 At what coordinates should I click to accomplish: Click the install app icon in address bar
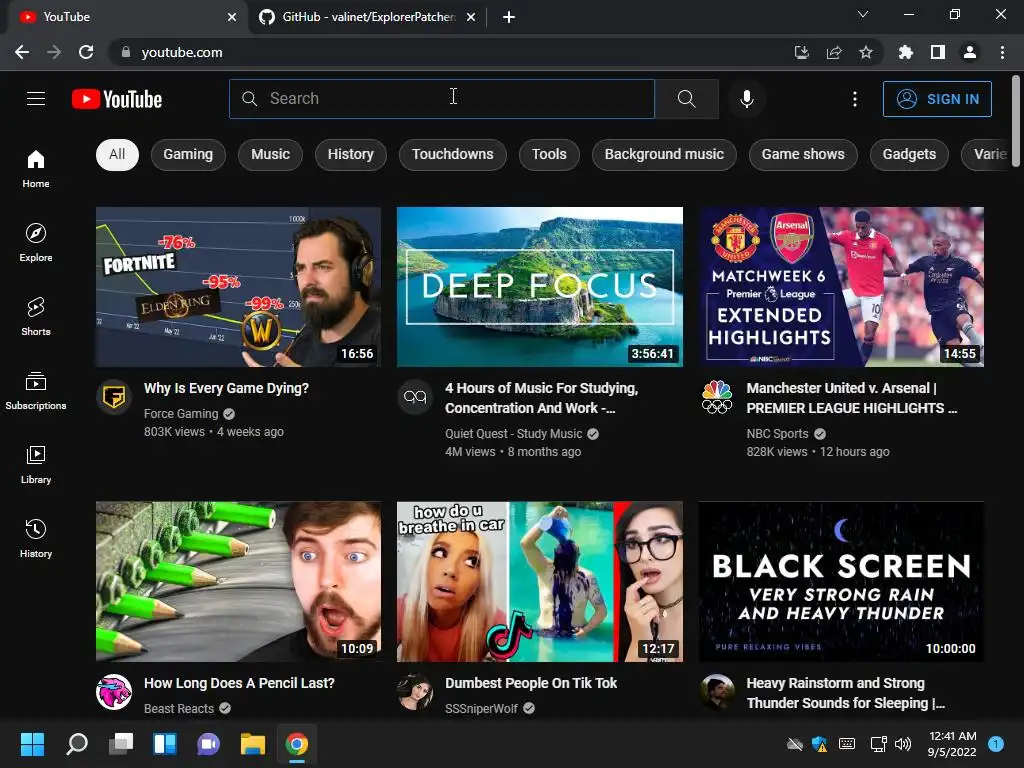click(x=801, y=52)
